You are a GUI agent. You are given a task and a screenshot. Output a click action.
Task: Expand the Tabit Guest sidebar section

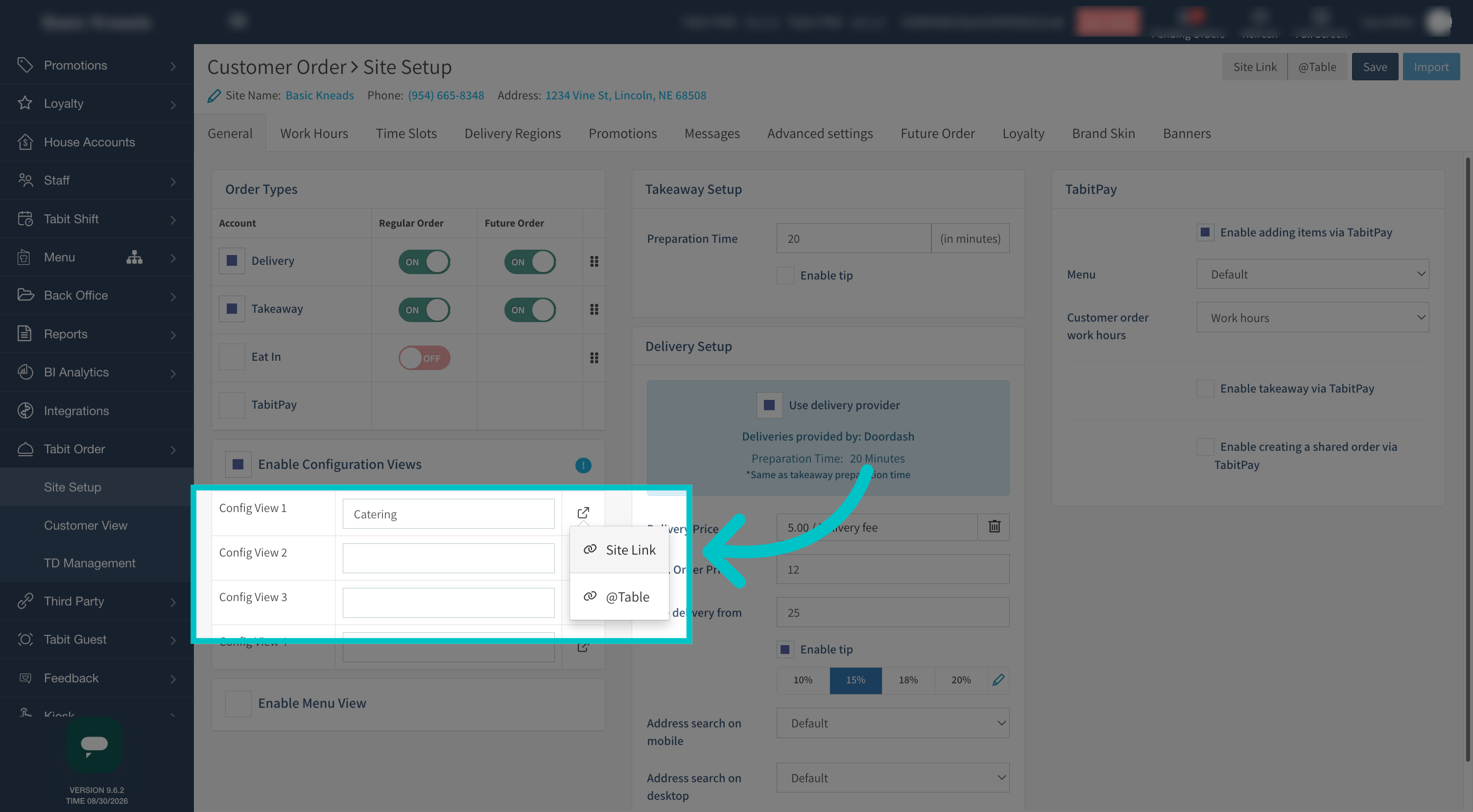(x=96, y=639)
